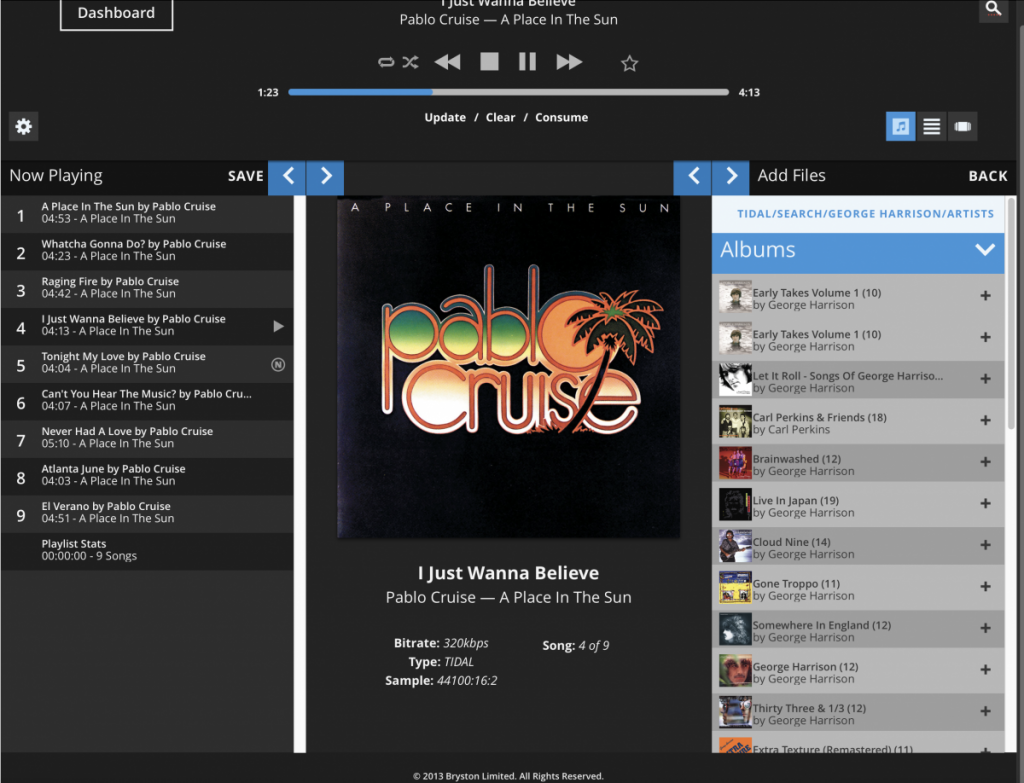Open Cloud Nine album thumbnail

[x=735, y=546]
